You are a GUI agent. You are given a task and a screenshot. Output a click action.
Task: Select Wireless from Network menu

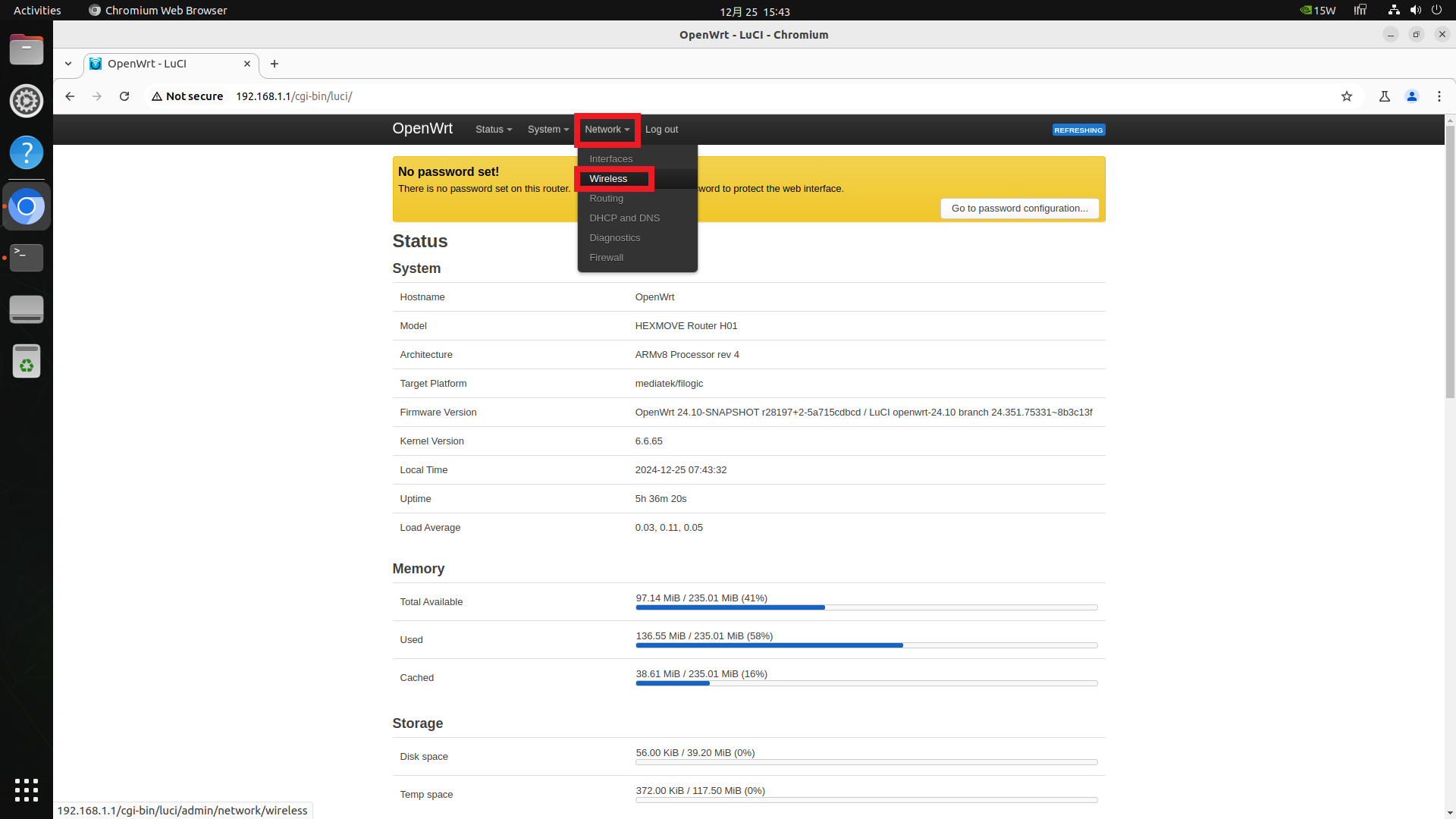pos(608,179)
